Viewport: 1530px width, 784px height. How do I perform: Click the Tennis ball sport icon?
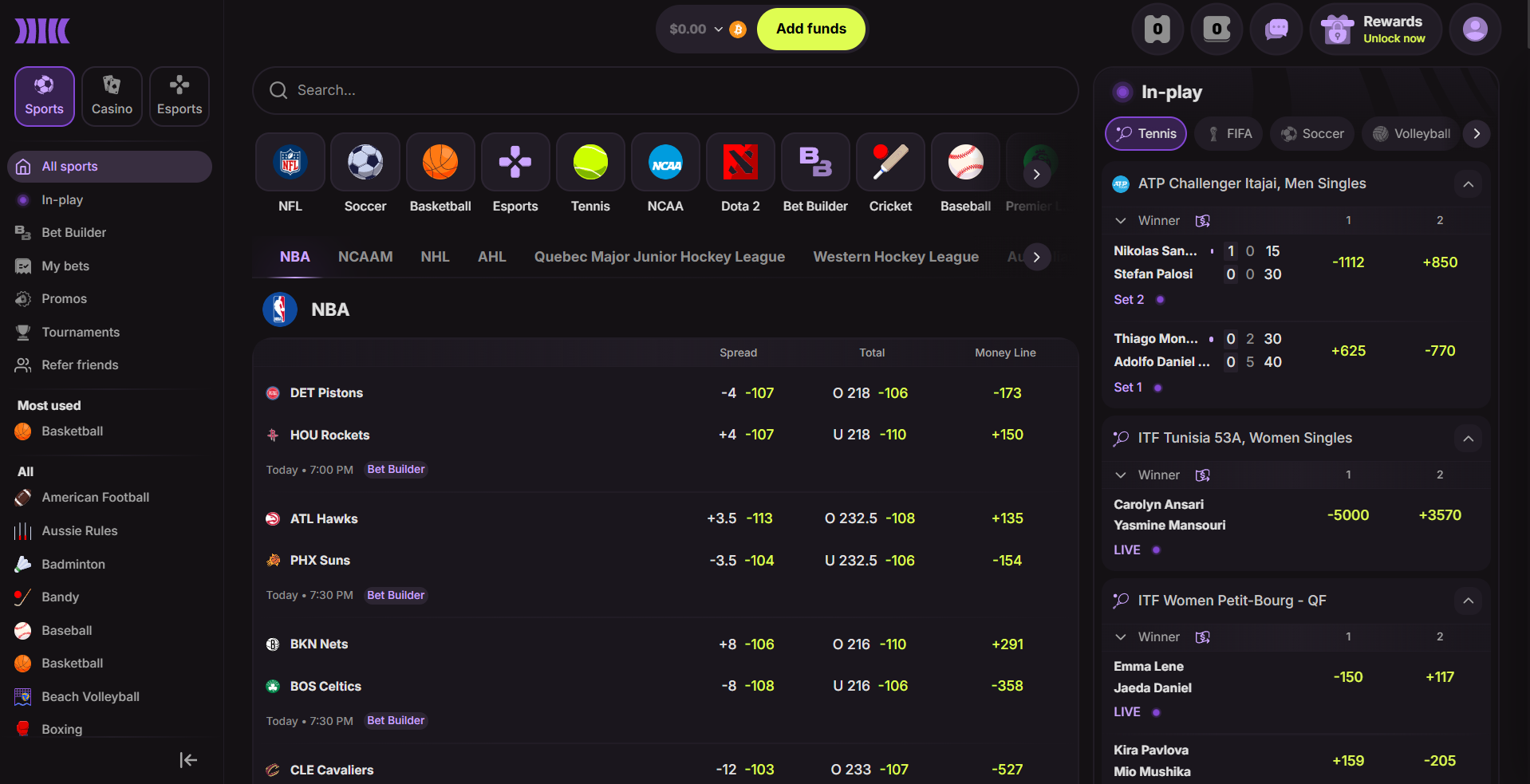coord(590,163)
